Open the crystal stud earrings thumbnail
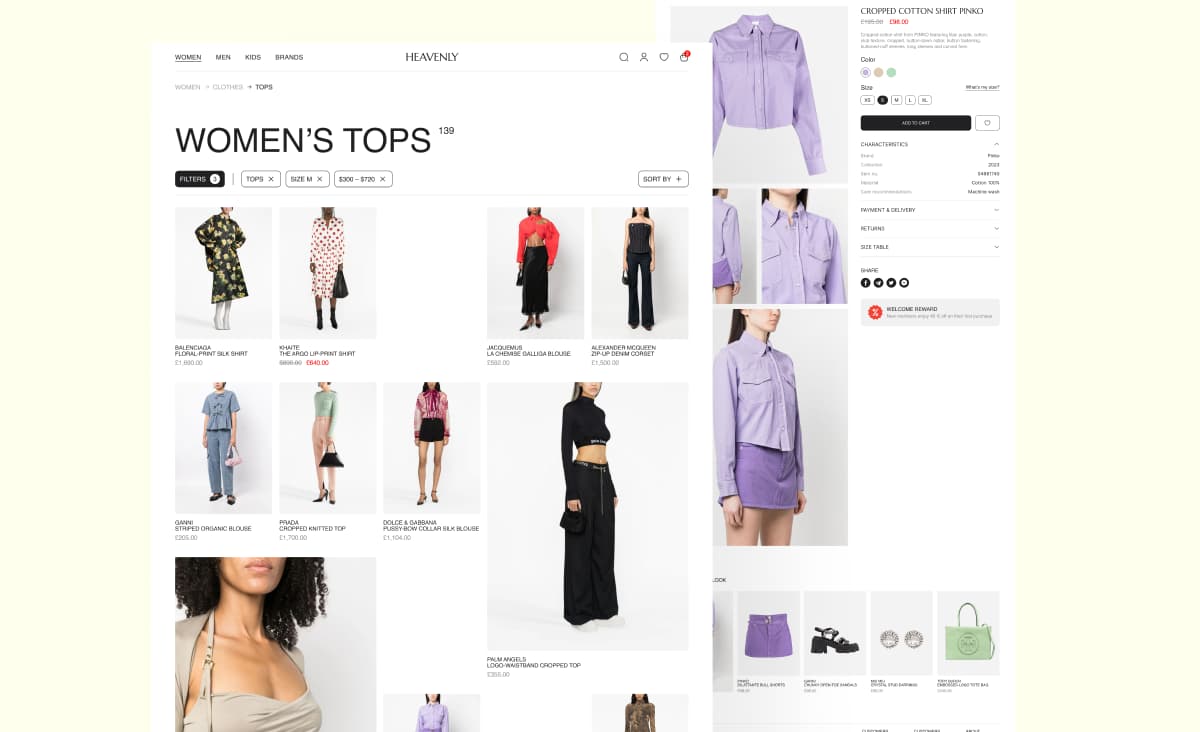1200x732 pixels. click(x=901, y=634)
